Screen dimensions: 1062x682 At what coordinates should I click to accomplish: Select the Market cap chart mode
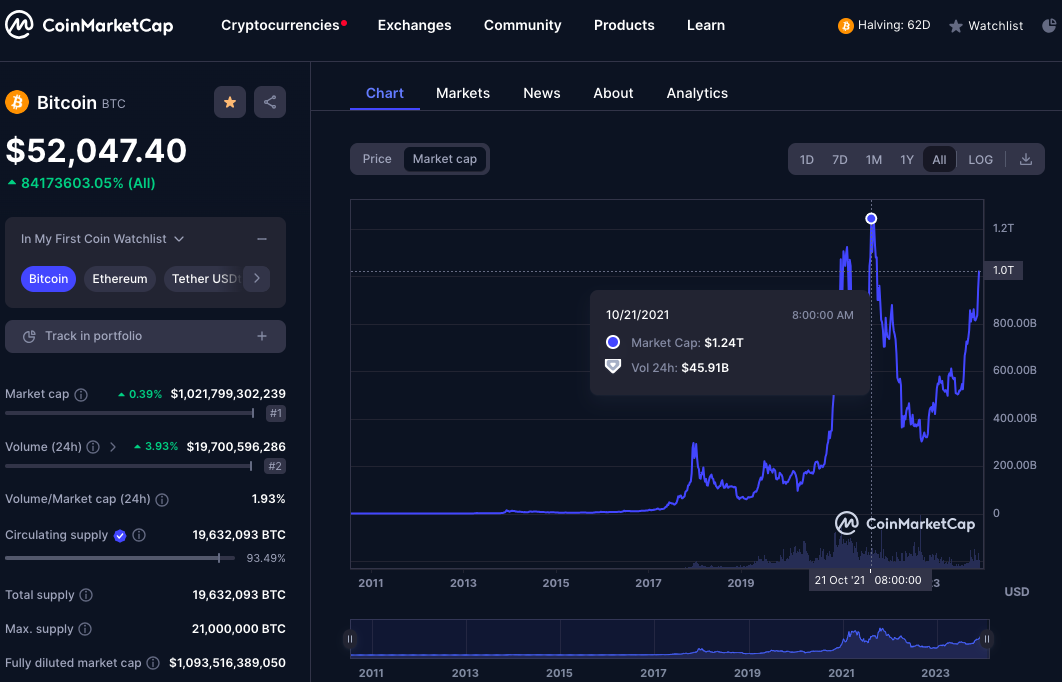pyautogui.click(x=445, y=159)
